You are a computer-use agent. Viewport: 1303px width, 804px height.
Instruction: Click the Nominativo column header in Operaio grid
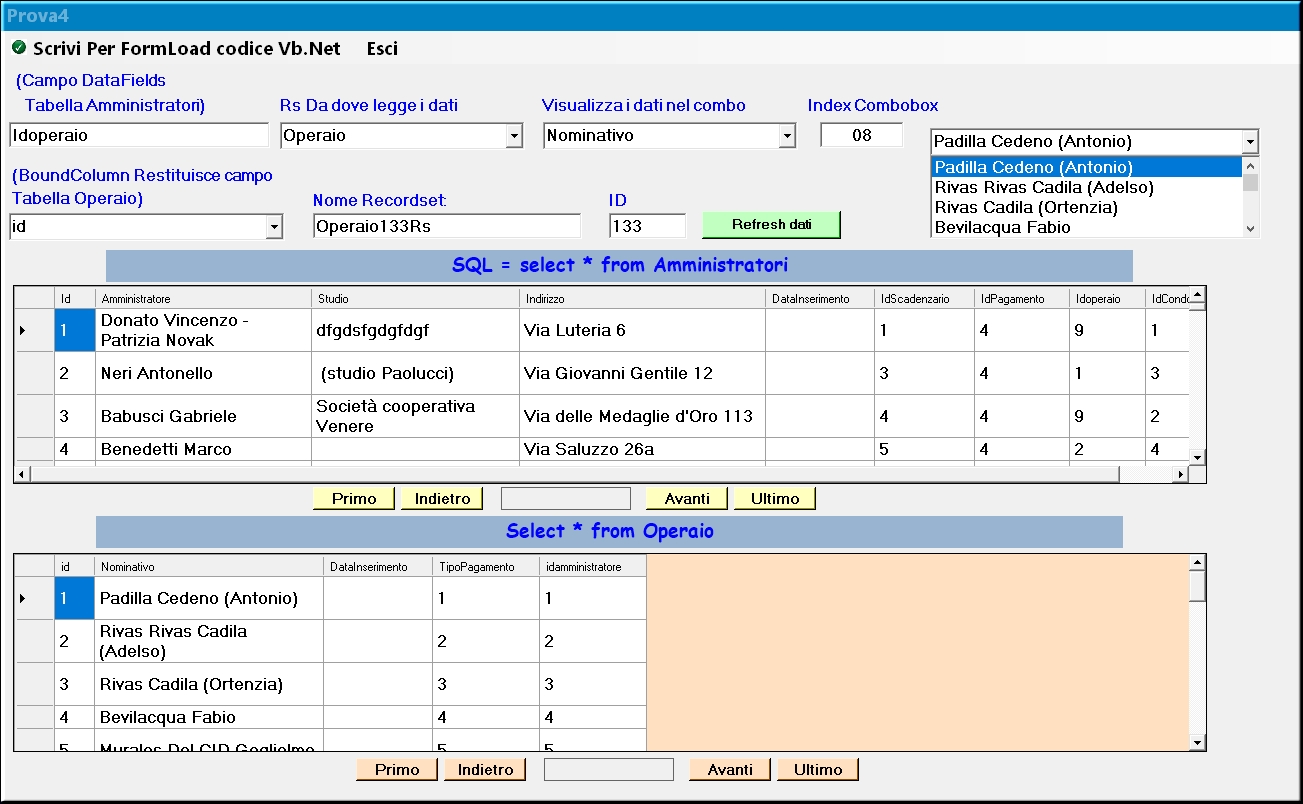pyautogui.click(x=209, y=567)
